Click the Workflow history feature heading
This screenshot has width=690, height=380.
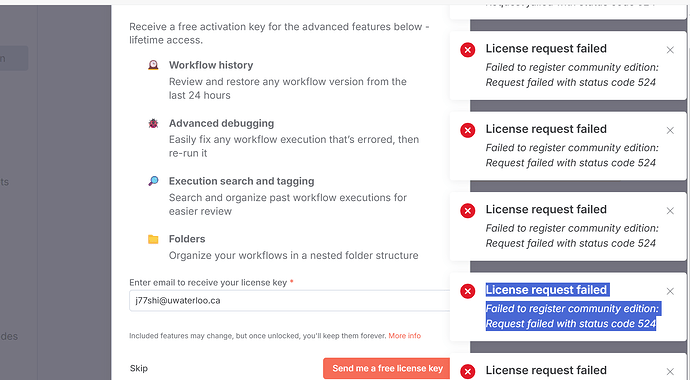pos(211,65)
